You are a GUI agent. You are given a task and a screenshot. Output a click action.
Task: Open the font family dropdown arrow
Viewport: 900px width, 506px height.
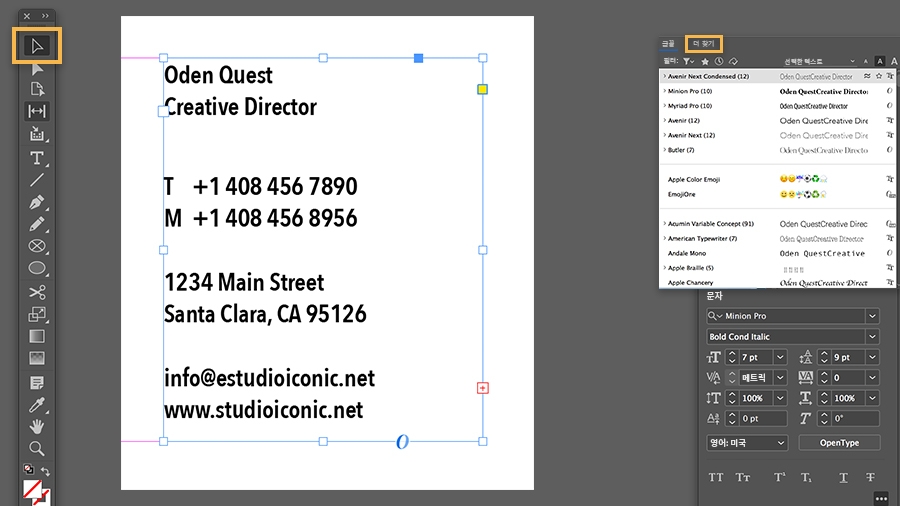(872, 316)
